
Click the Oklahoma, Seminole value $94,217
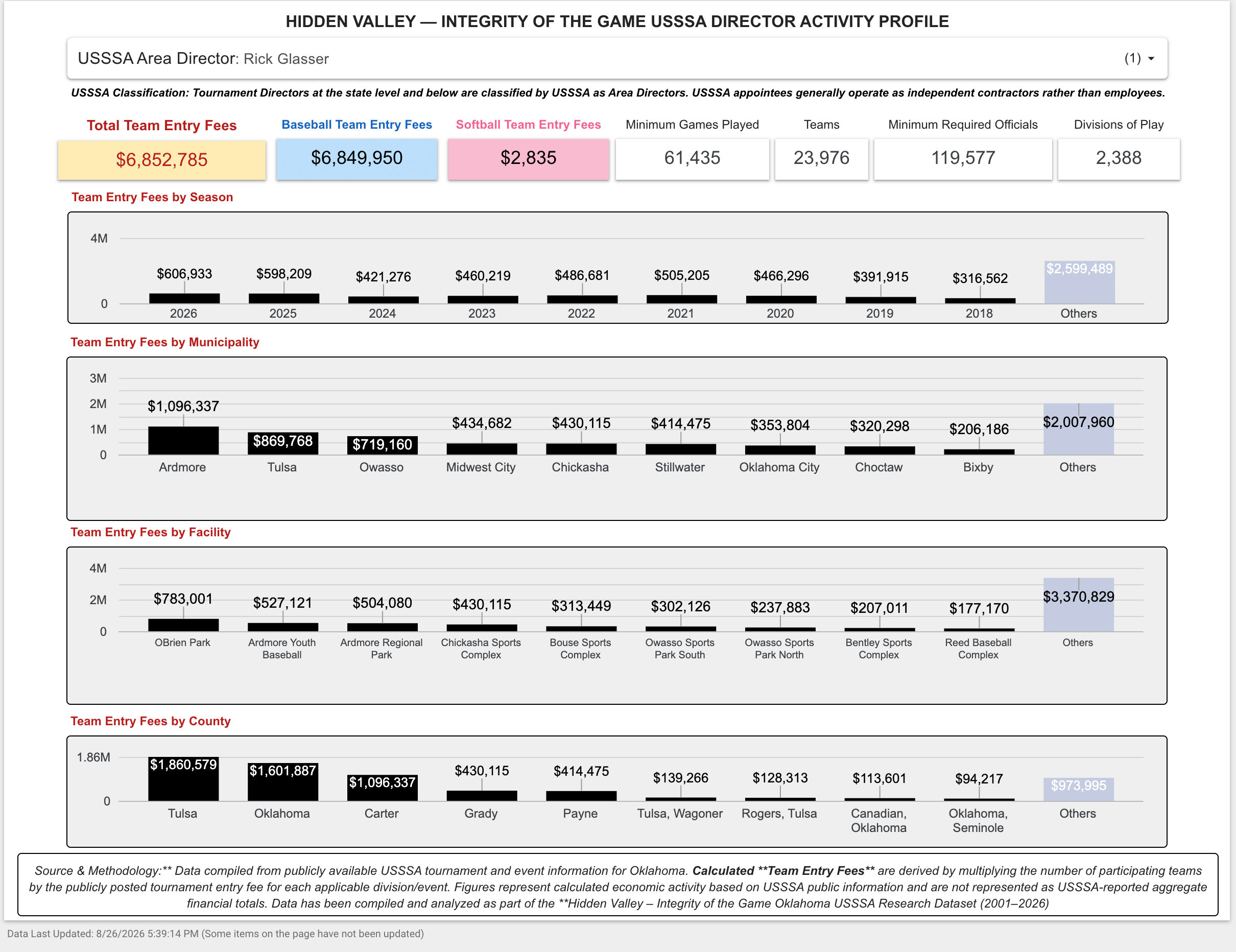(979, 779)
